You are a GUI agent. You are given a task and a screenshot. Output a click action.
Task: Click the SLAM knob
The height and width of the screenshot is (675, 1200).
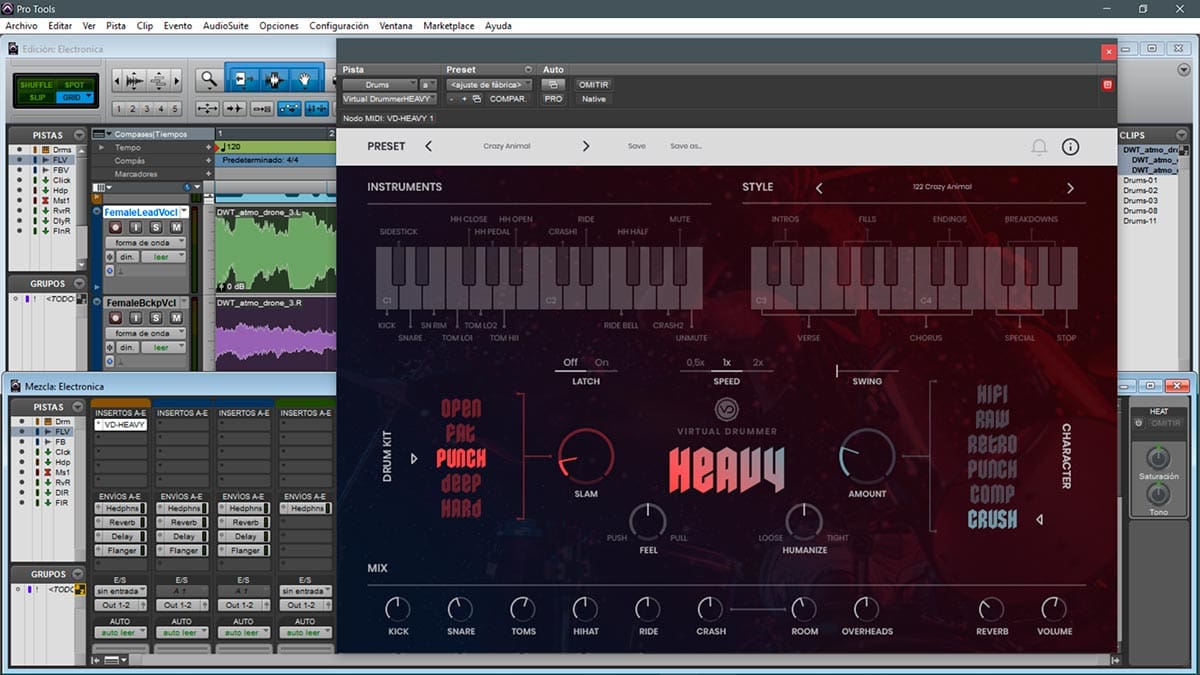[x=586, y=457]
